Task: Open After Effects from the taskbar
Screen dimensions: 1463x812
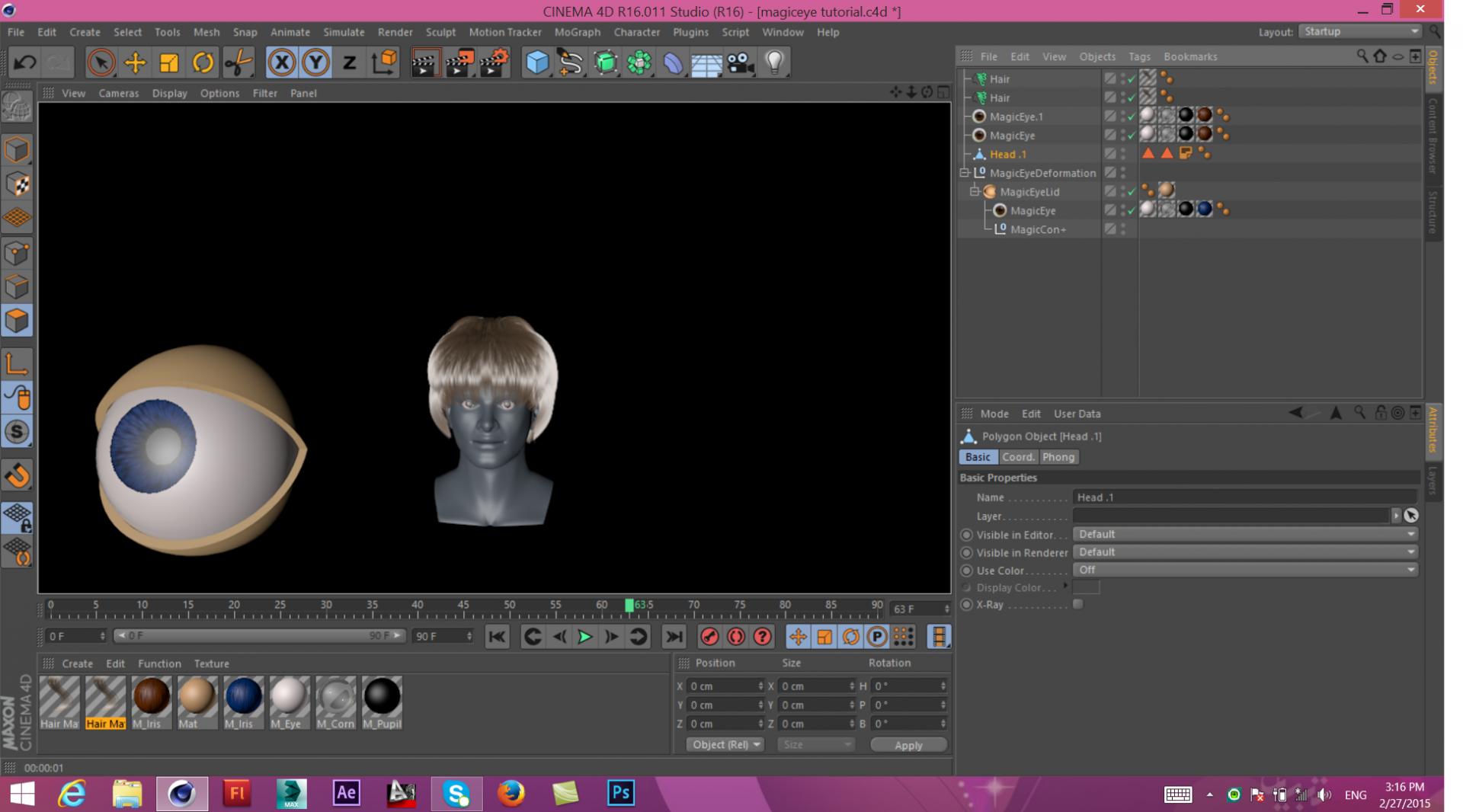Action: click(x=346, y=794)
